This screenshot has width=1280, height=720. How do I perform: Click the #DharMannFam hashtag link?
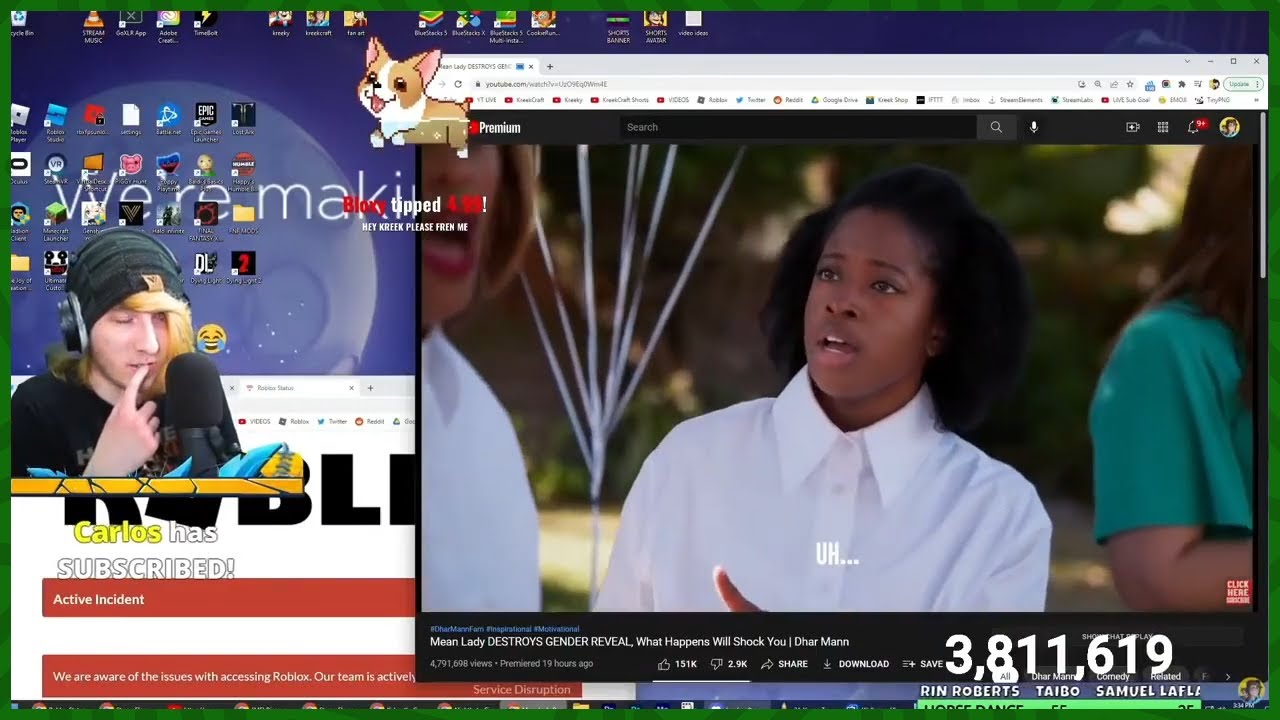[457, 629]
